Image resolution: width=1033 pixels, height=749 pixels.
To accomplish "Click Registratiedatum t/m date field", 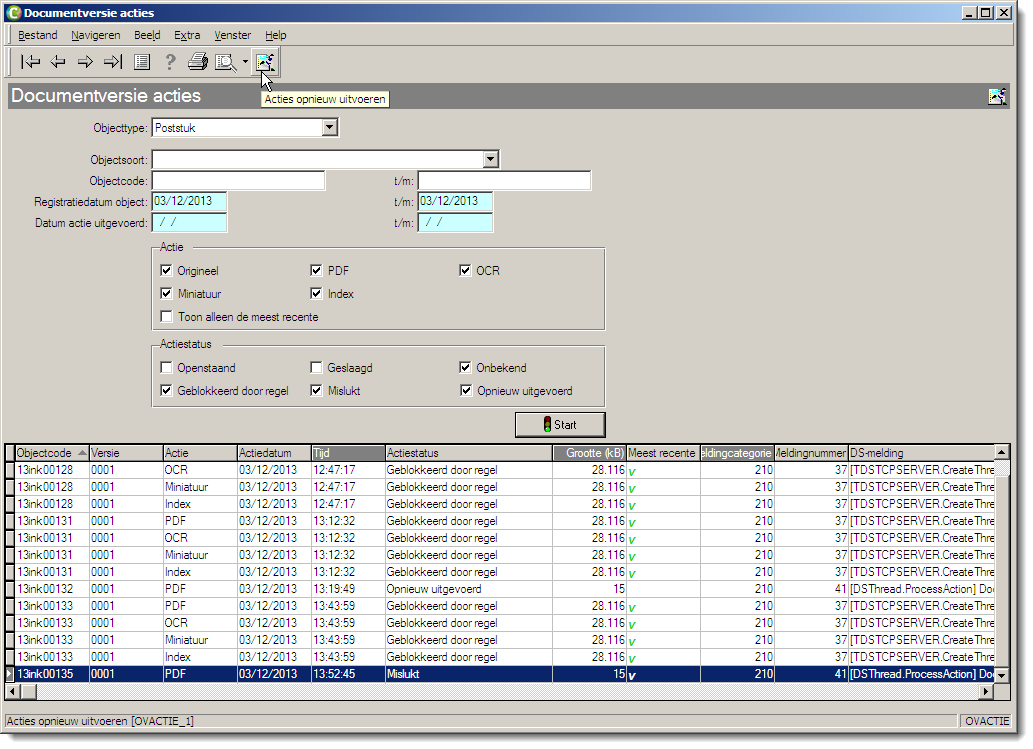I will (x=455, y=202).
